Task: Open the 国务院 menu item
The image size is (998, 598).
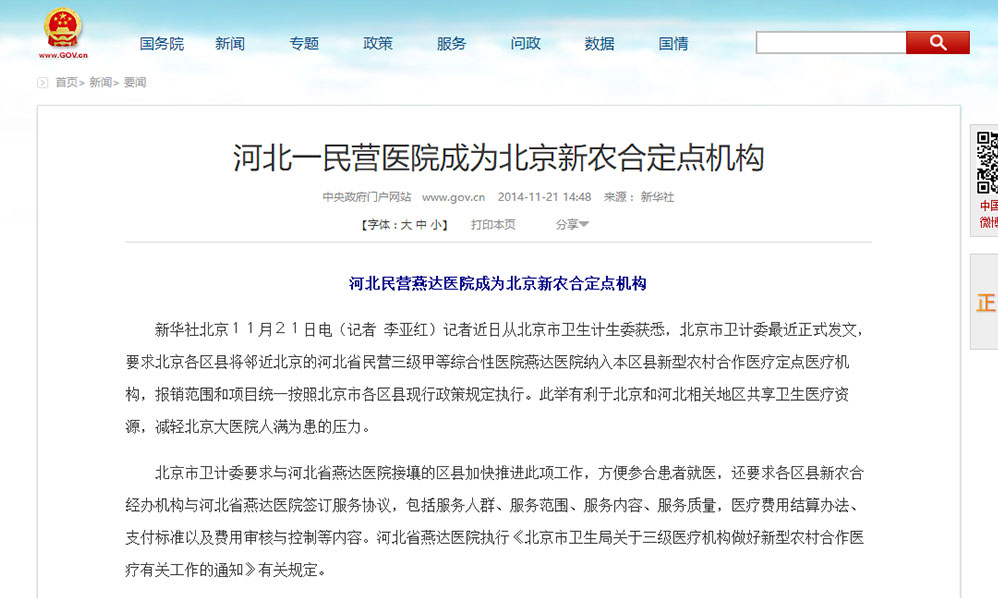Action: click(x=162, y=44)
